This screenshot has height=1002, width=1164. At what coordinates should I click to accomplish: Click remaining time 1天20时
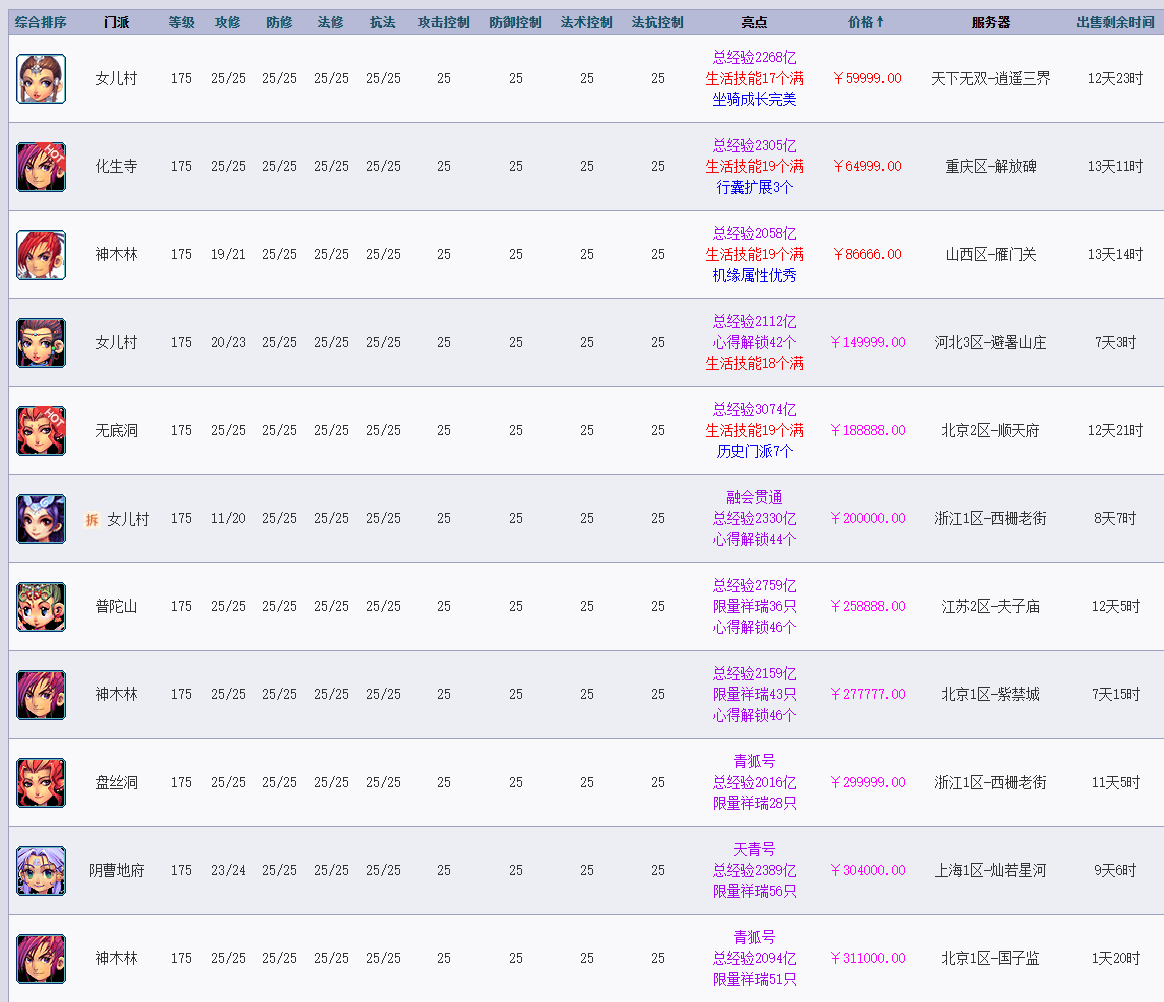pyautogui.click(x=1115, y=958)
